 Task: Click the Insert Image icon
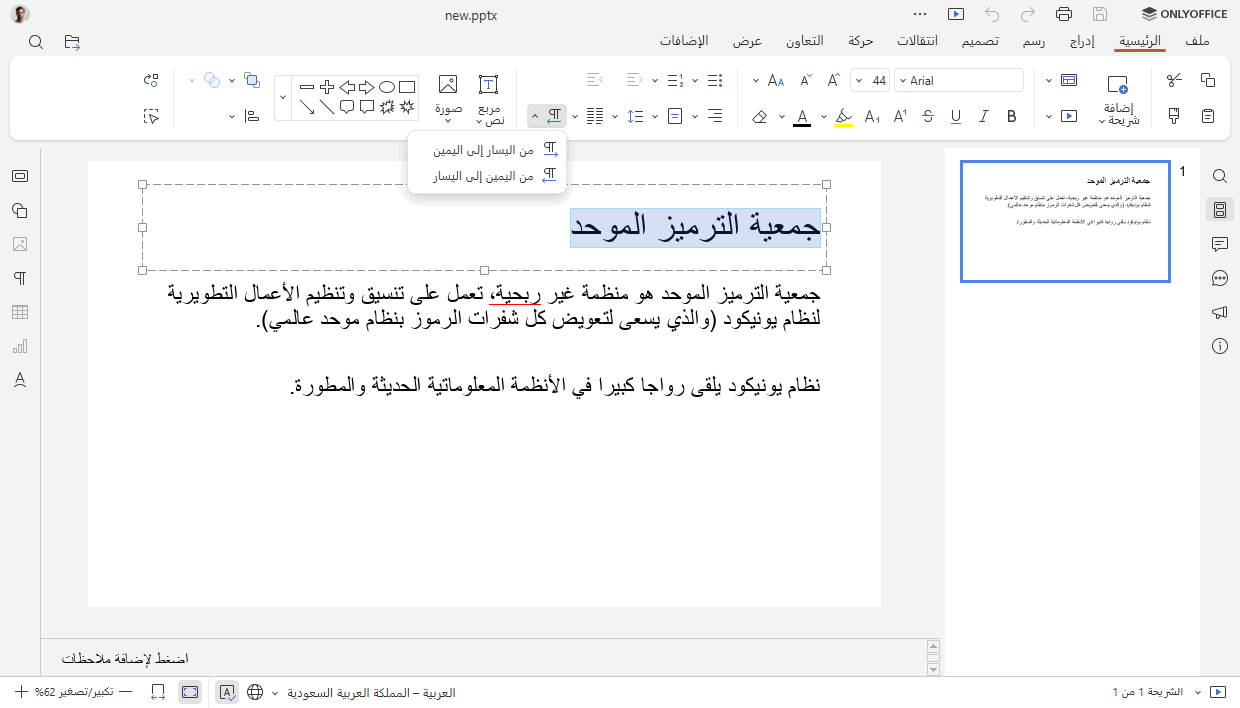(x=448, y=86)
